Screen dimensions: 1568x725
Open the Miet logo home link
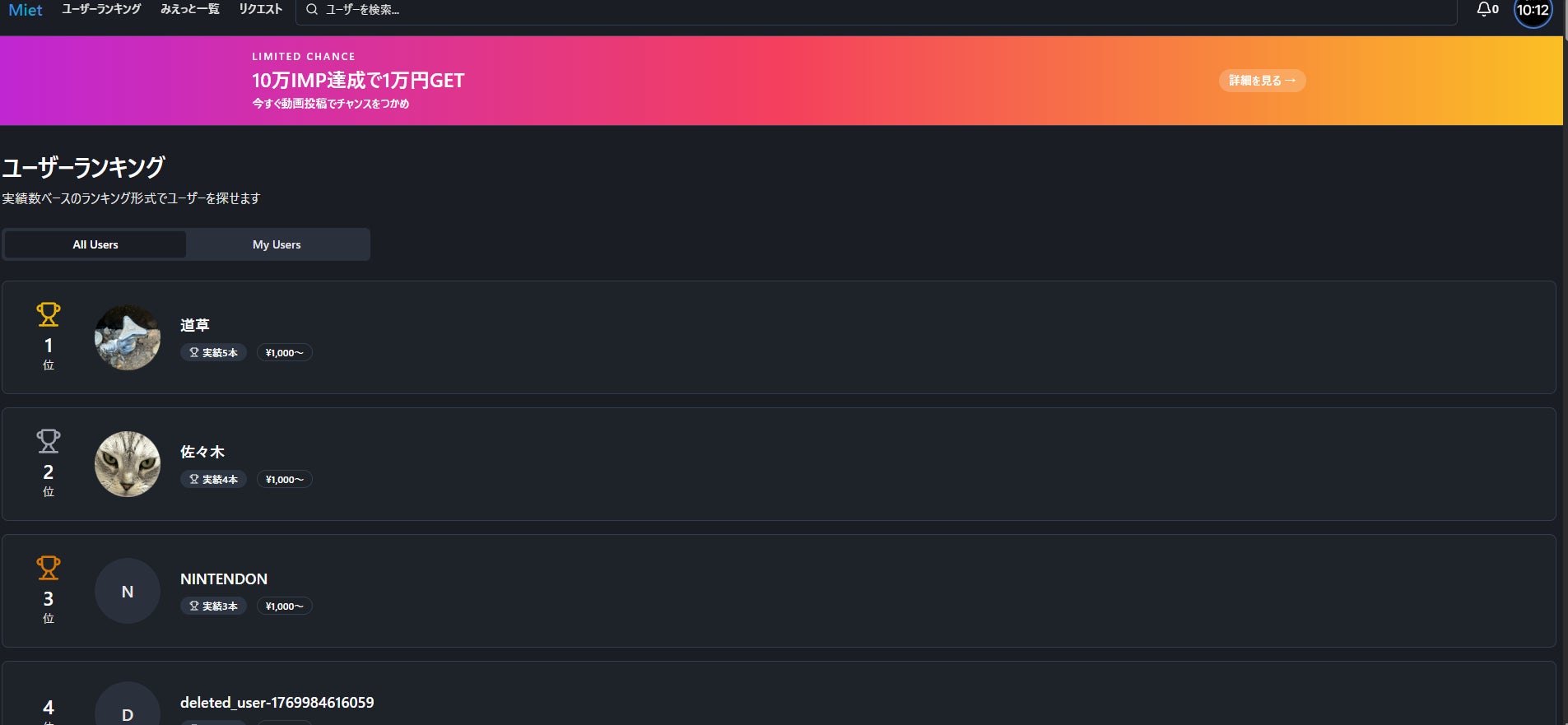[26, 10]
